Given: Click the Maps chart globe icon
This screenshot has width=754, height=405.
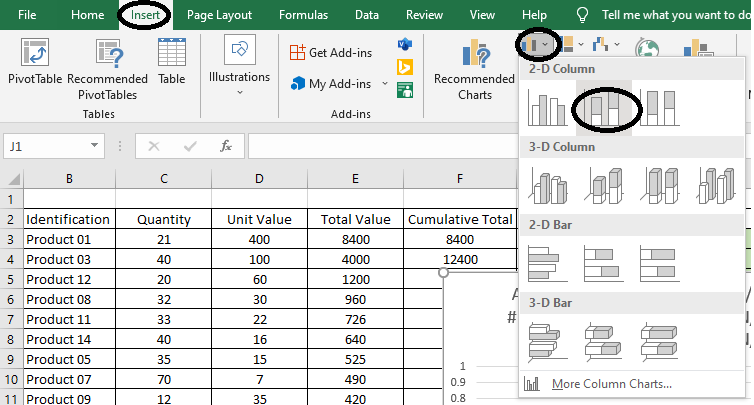Looking at the screenshot, I should [x=647, y=48].
